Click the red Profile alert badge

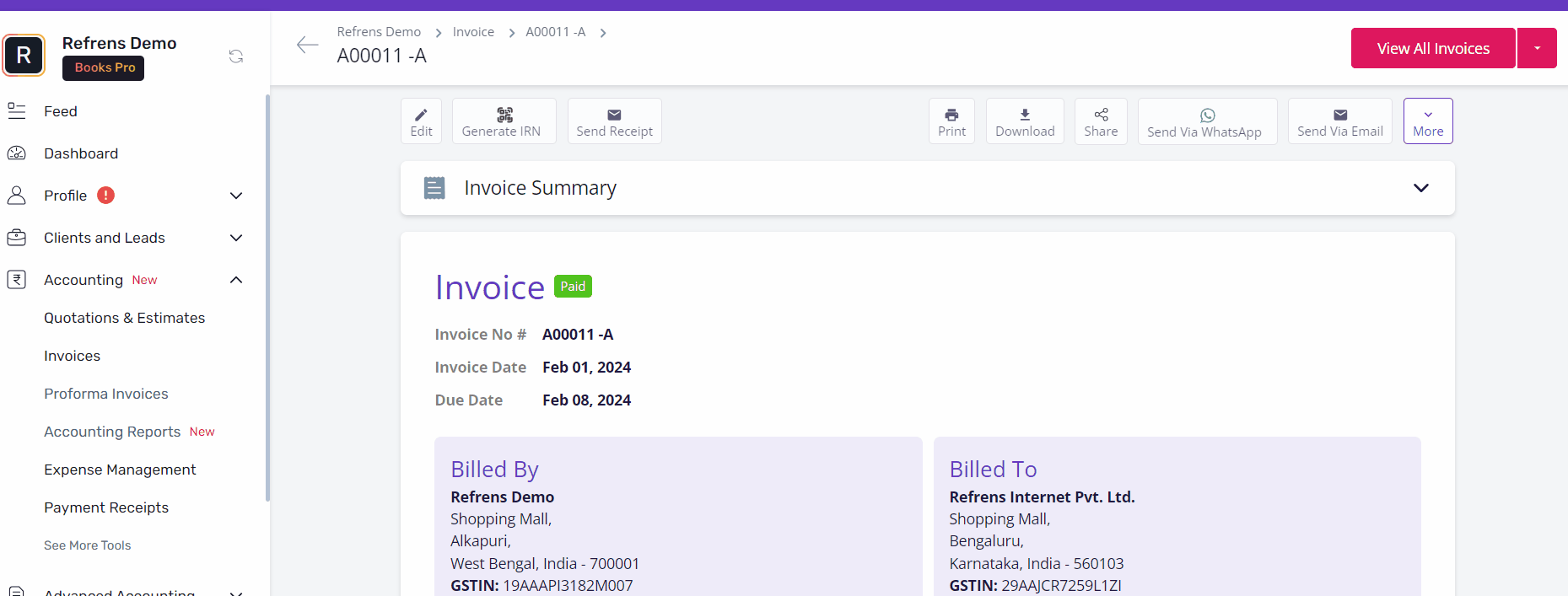105,196
